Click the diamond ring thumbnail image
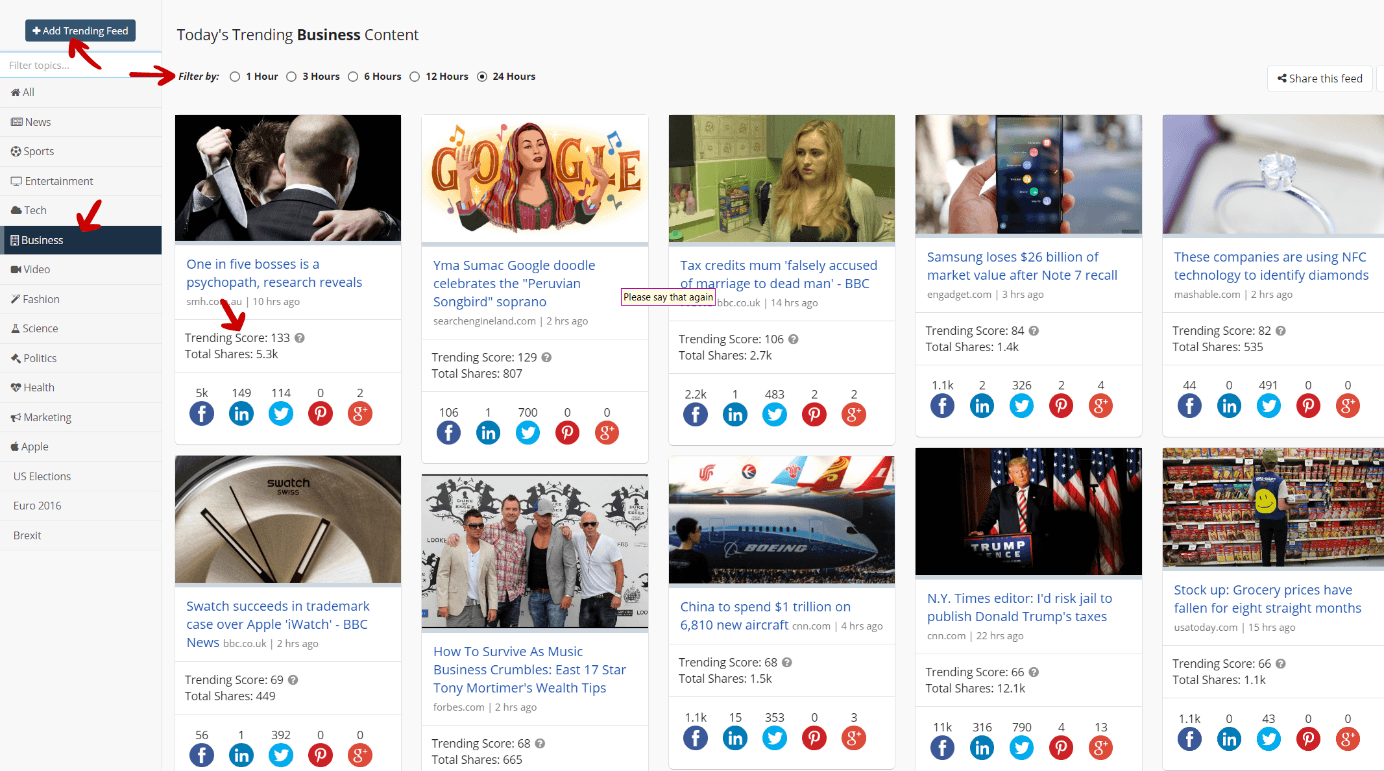Screen dimensions: 1384x771 point(1272,175)
